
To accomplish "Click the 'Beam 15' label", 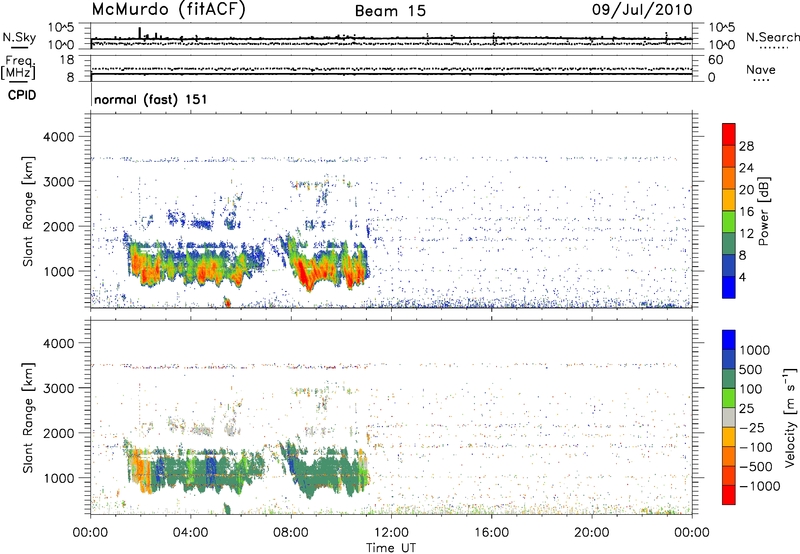I will pyautogui.click(x=390, y=11).
